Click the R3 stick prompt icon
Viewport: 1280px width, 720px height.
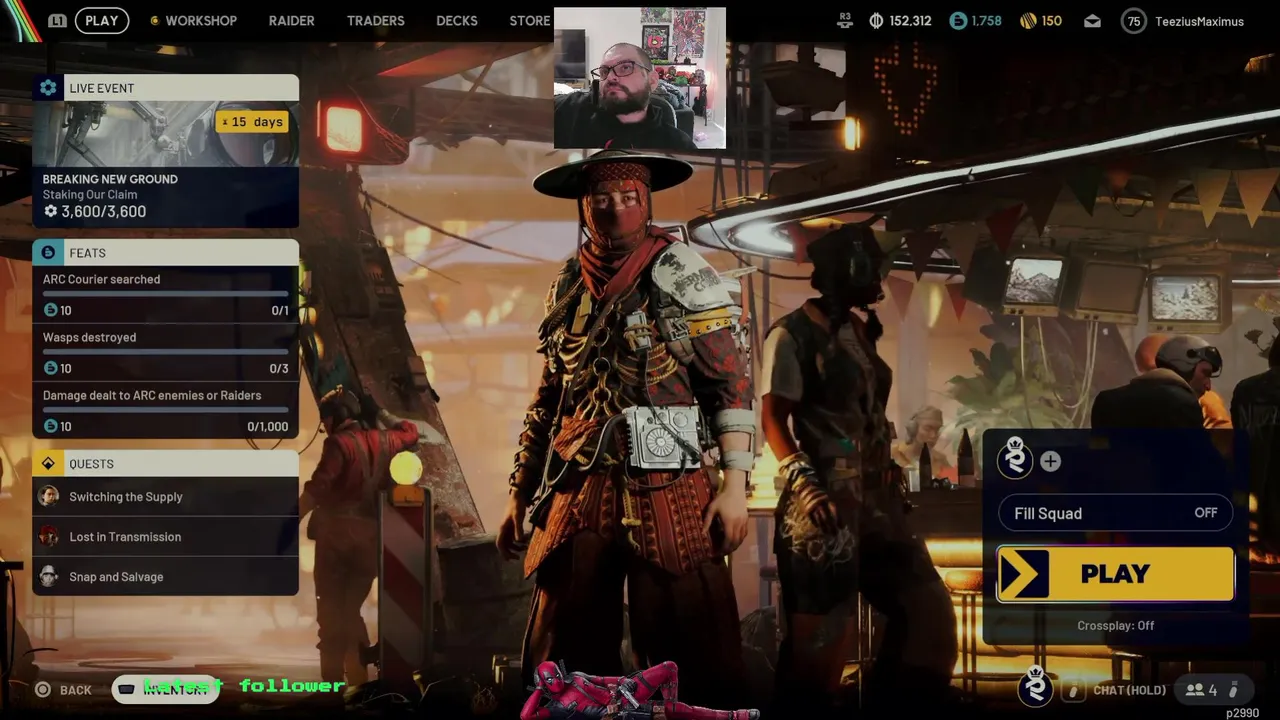(x=845, y=20)
